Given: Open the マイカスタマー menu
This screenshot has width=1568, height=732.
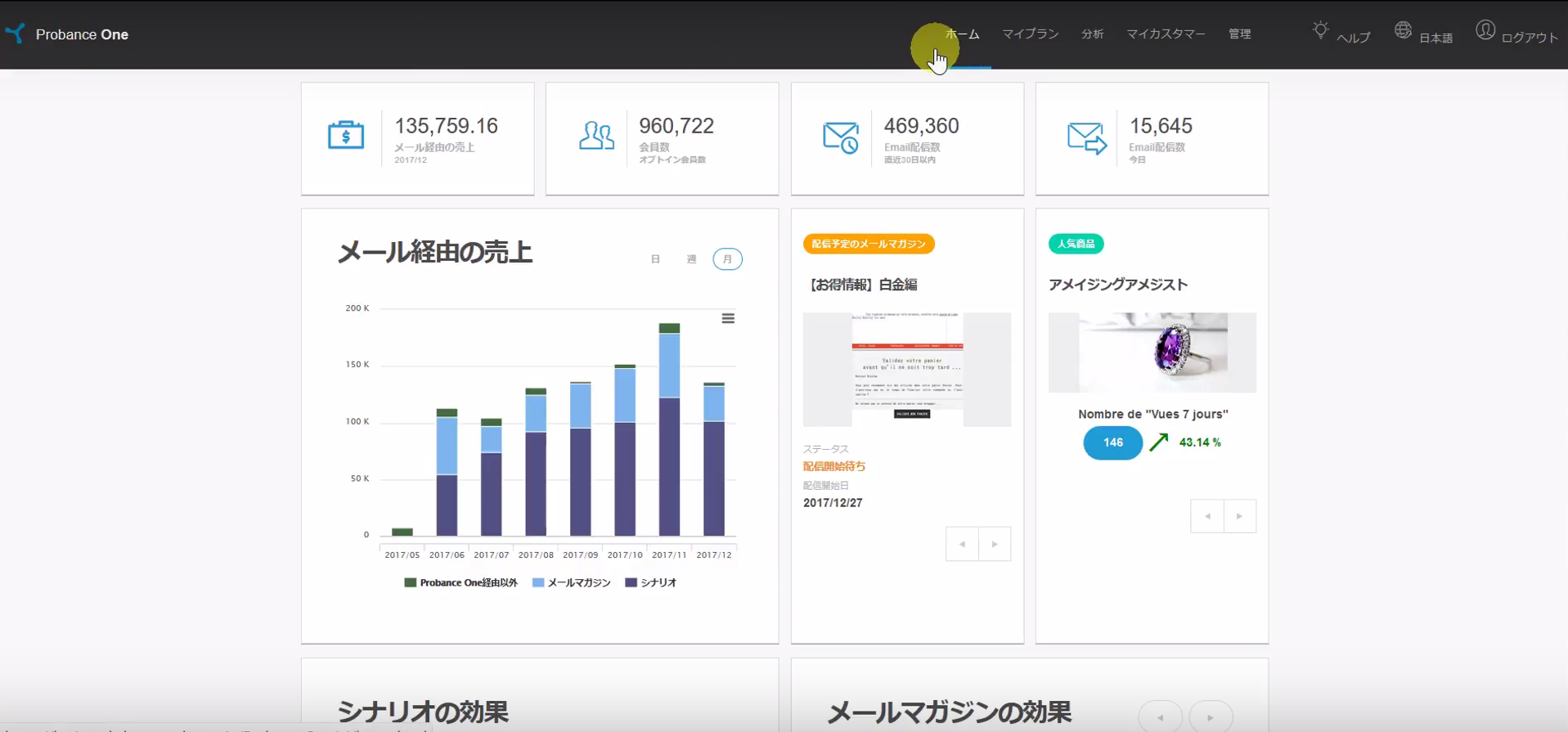Looking at the screenshot, I should 1166,34.
